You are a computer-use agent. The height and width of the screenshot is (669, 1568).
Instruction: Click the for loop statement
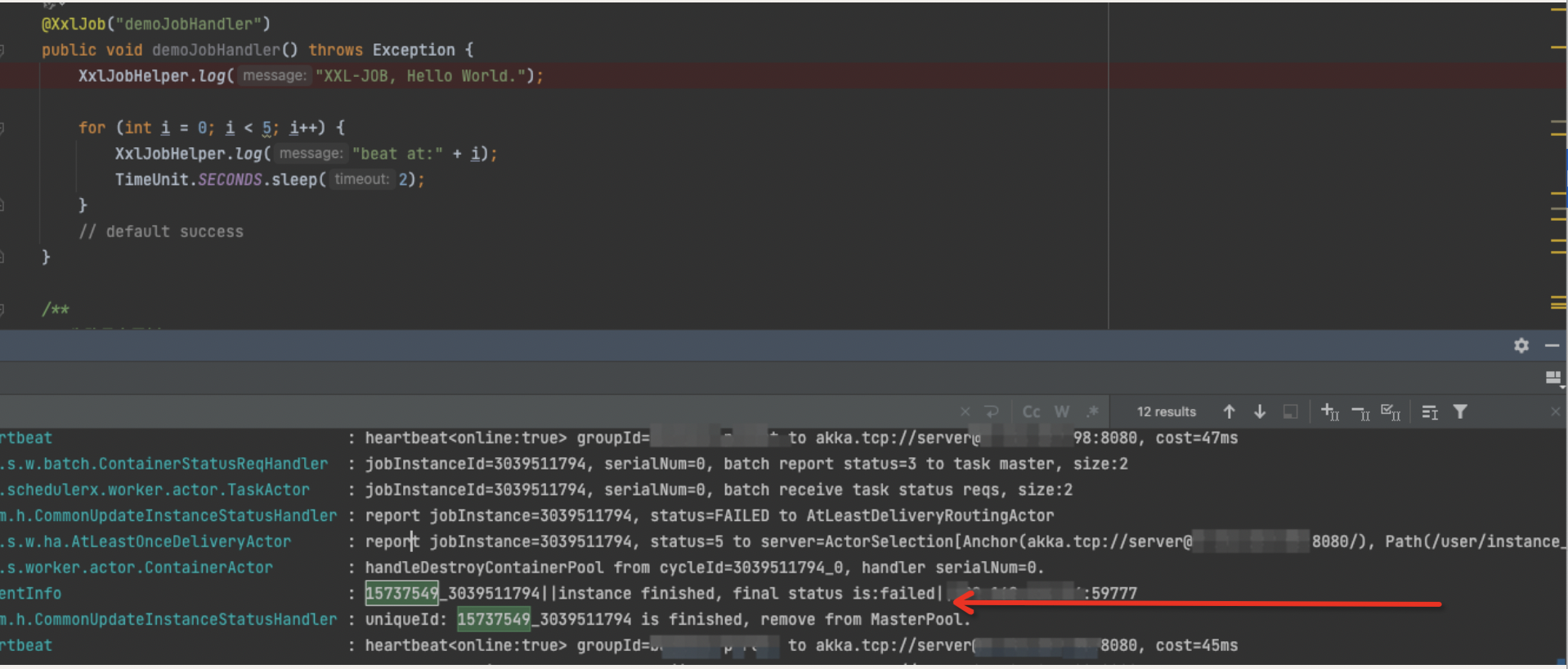[212, 128]
